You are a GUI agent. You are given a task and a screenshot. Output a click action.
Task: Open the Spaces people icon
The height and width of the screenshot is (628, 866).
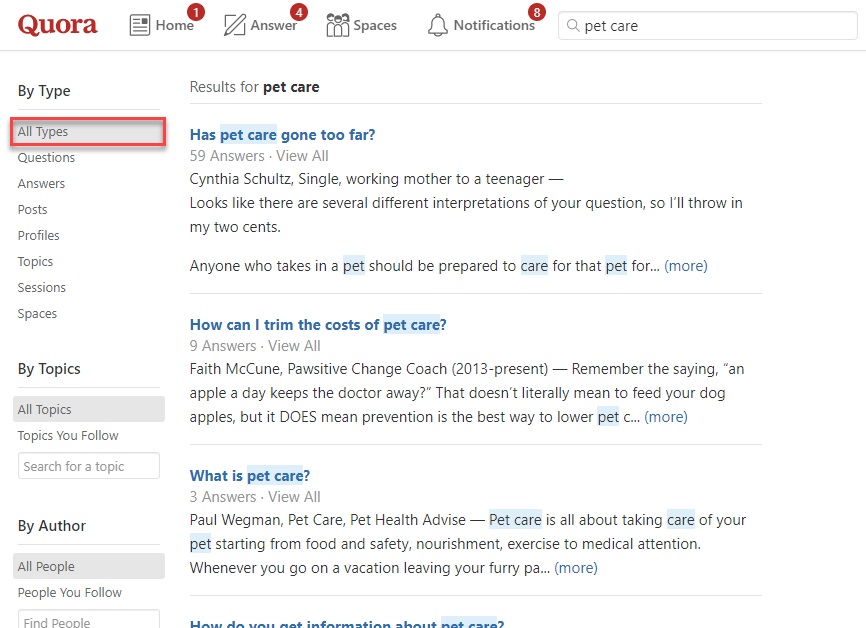coord(337,25)
